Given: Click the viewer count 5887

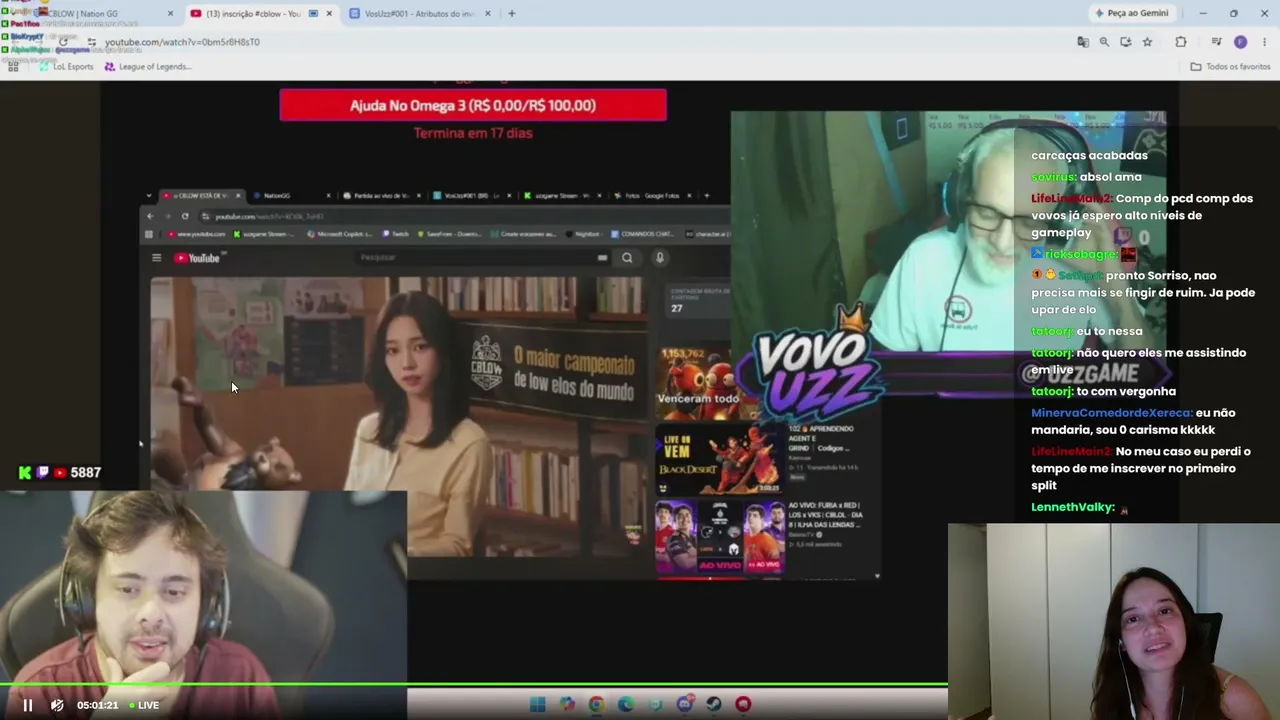Looking at the screenshot, I should point(86,473).
